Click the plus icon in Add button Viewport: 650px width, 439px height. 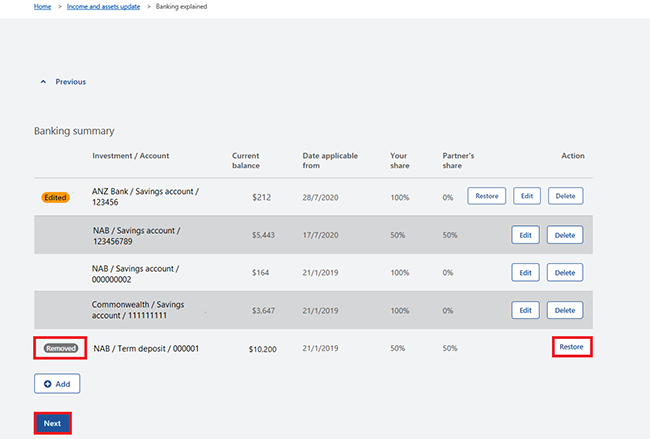[x=48, y=384]
